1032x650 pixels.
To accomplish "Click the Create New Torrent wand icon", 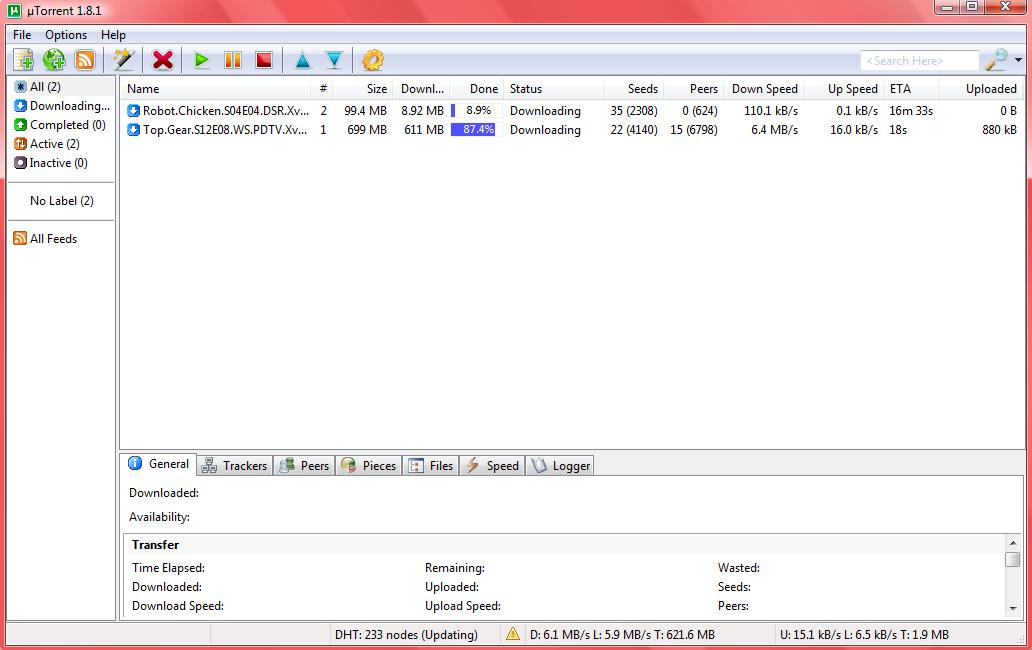I will tap(124, 61).
